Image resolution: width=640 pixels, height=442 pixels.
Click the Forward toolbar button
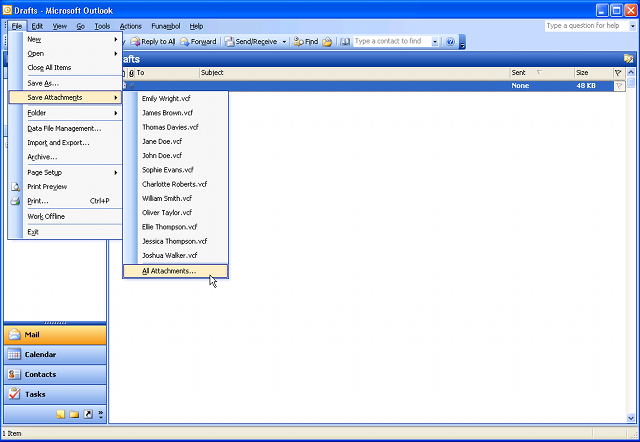(198, 41)
